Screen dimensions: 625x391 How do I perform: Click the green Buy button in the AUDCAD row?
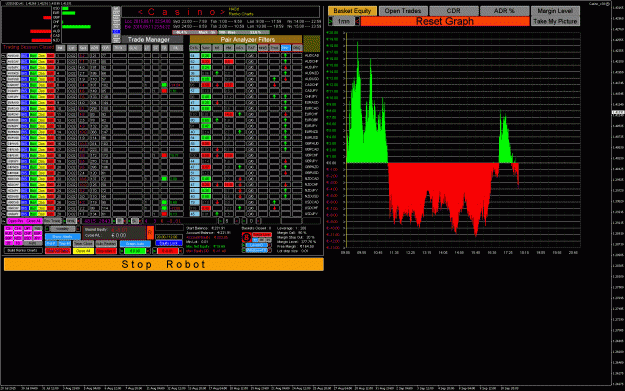point(33,55)
